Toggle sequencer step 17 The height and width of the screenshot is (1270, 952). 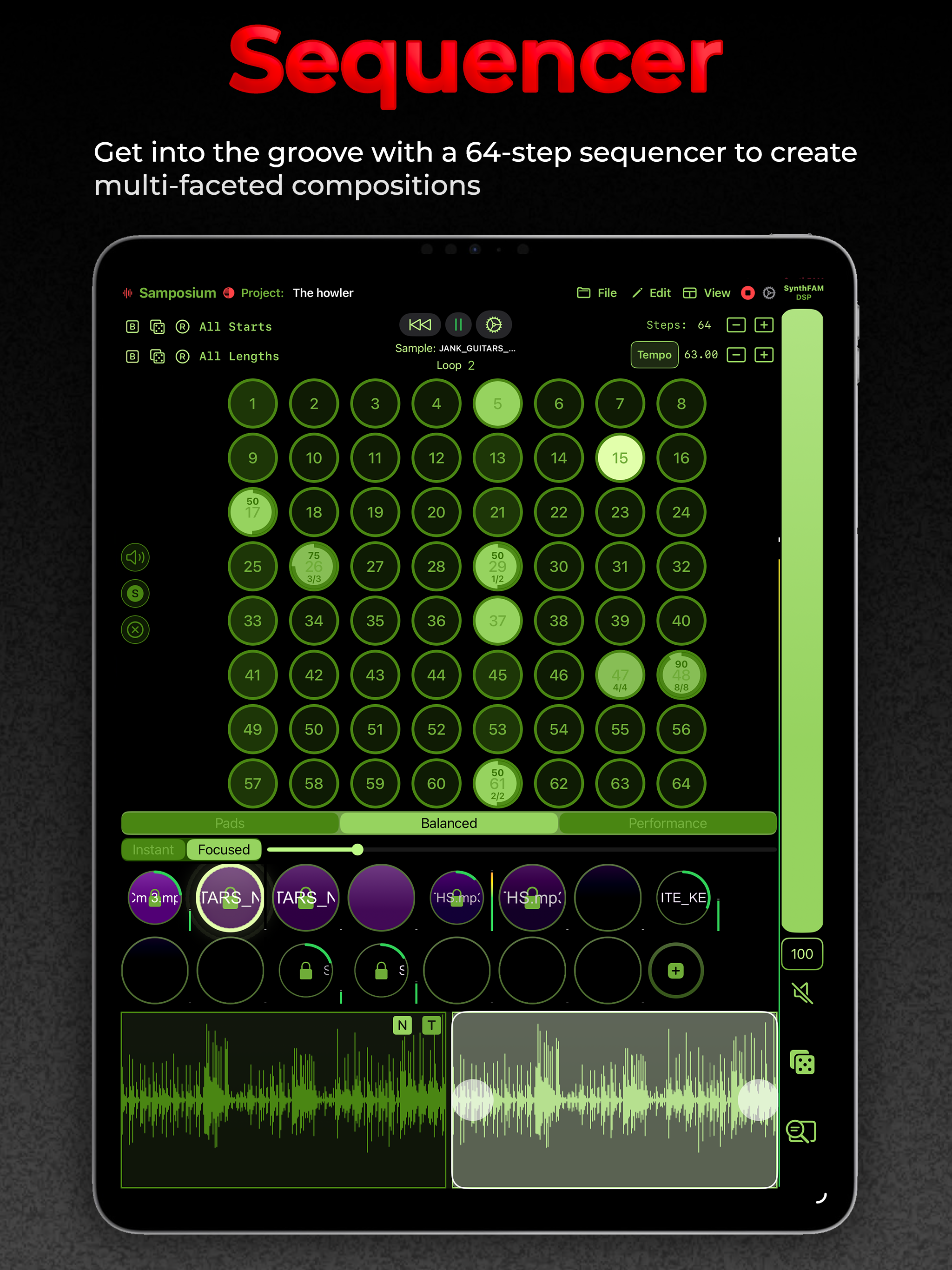pos(252,512)
